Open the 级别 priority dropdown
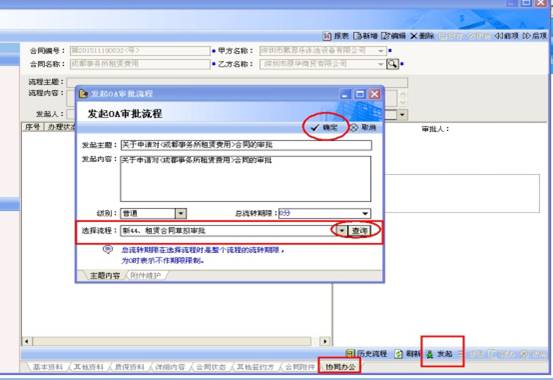Screen dimensions: 553x380 [181, 213]
